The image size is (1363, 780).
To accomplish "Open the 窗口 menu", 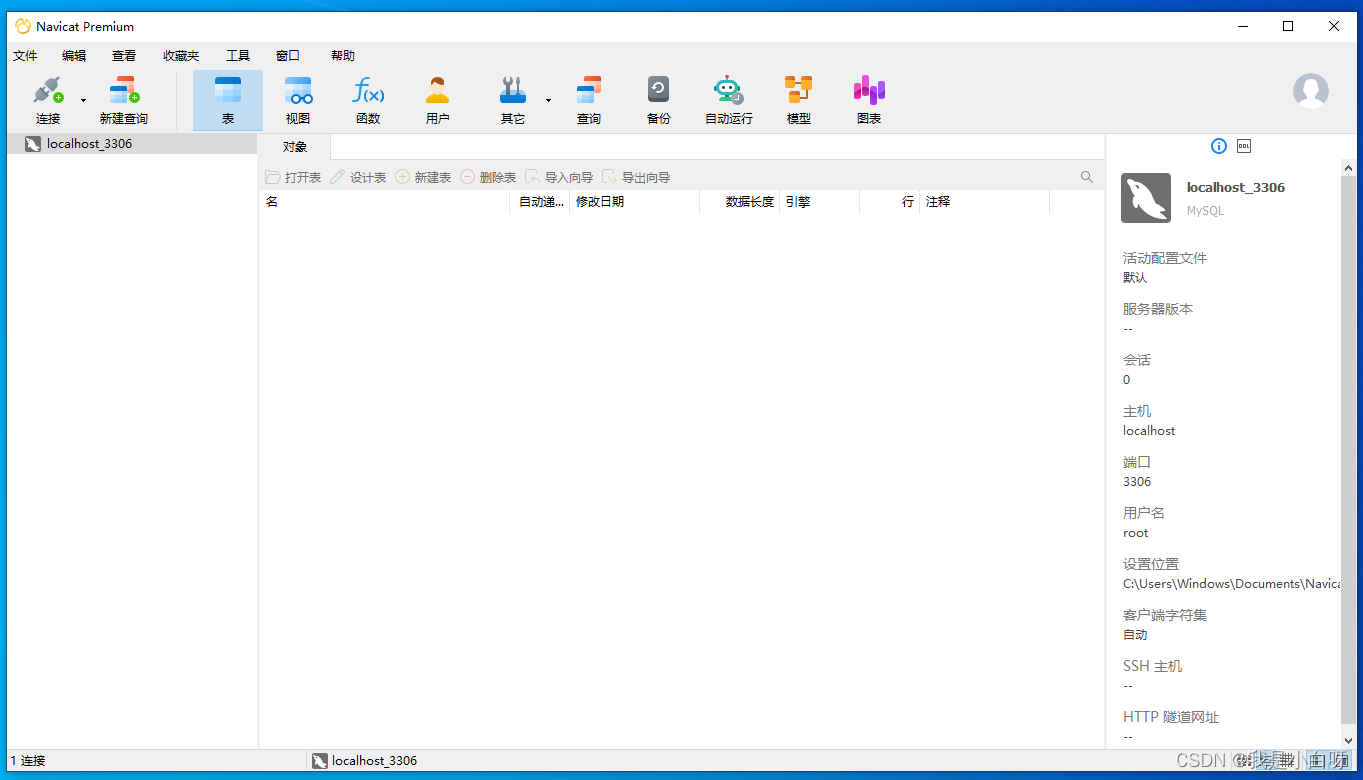I will [x=288, y=56].
